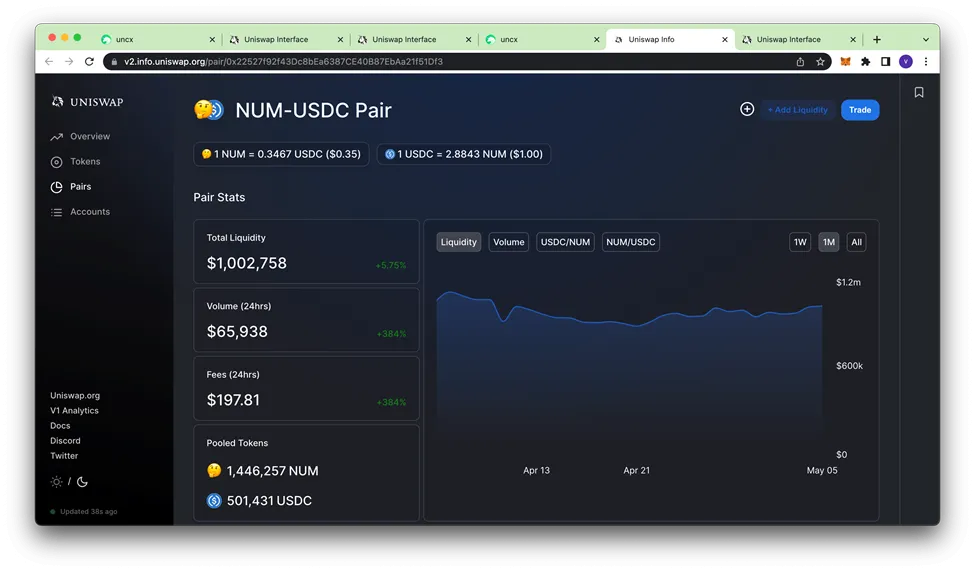Click the NUM-USDC pair token logo in header
This screenshot has height=572, width=975.
pos(209,110)
